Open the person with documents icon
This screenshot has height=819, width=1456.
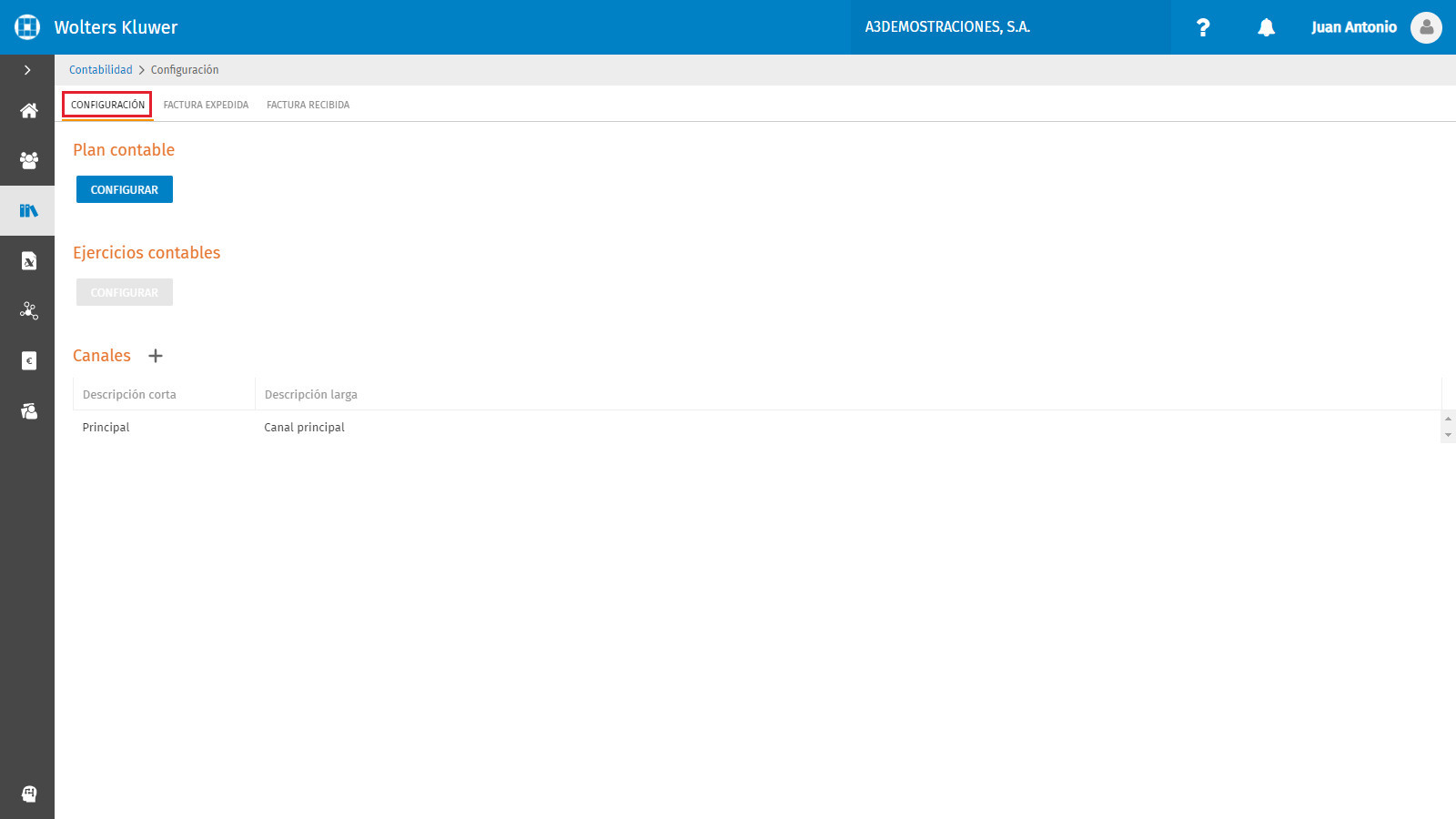29,411
